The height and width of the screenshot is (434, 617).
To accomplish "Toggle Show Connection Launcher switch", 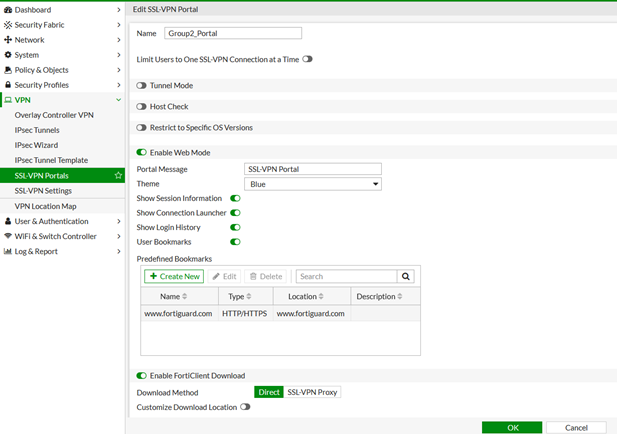I will 235,213.
